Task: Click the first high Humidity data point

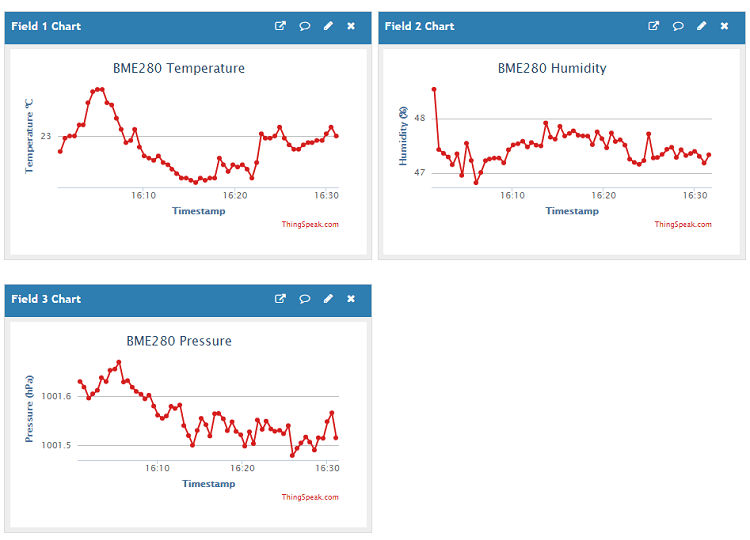Action: 434,89
